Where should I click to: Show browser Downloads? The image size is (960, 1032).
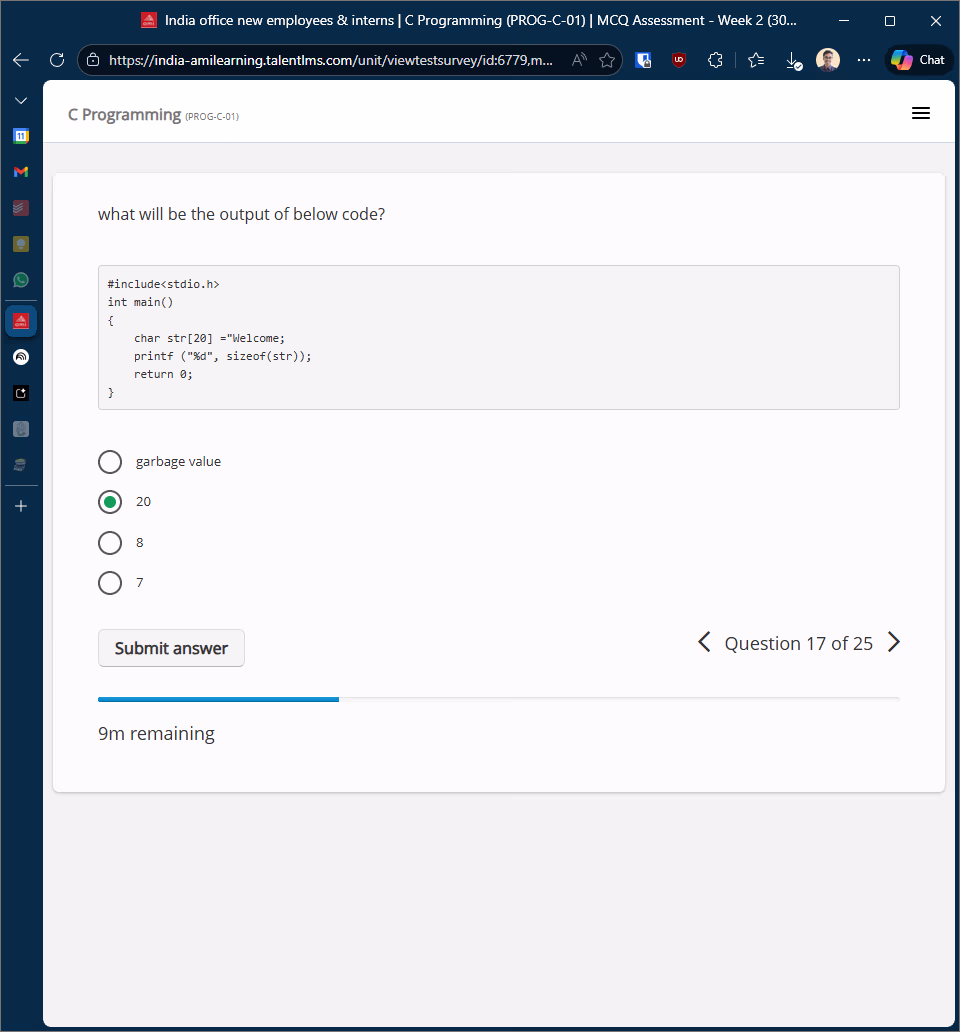793,60
